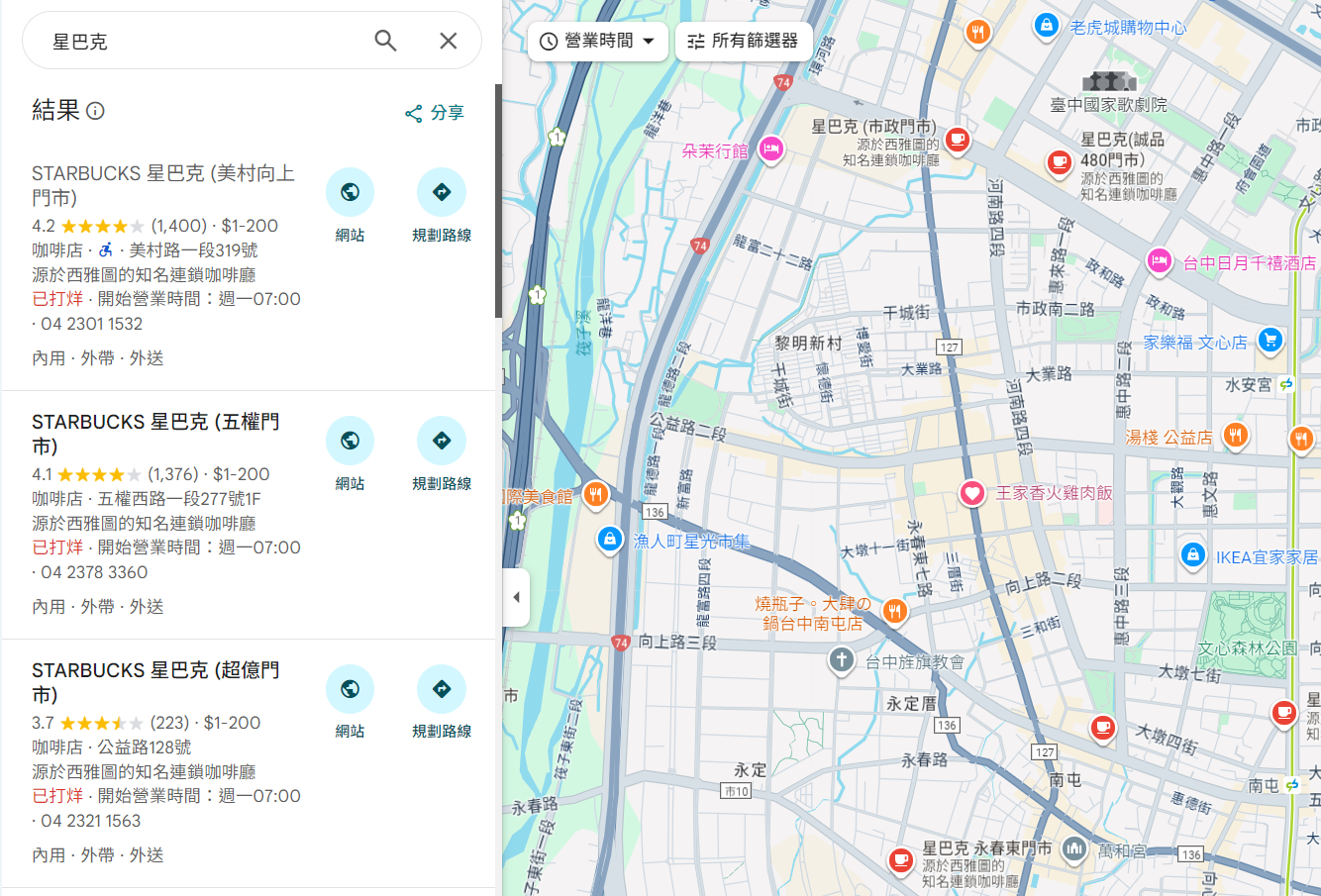Click the 水安宮 metro station marker
The image size is (1321, 896).
coord(1286,384)
